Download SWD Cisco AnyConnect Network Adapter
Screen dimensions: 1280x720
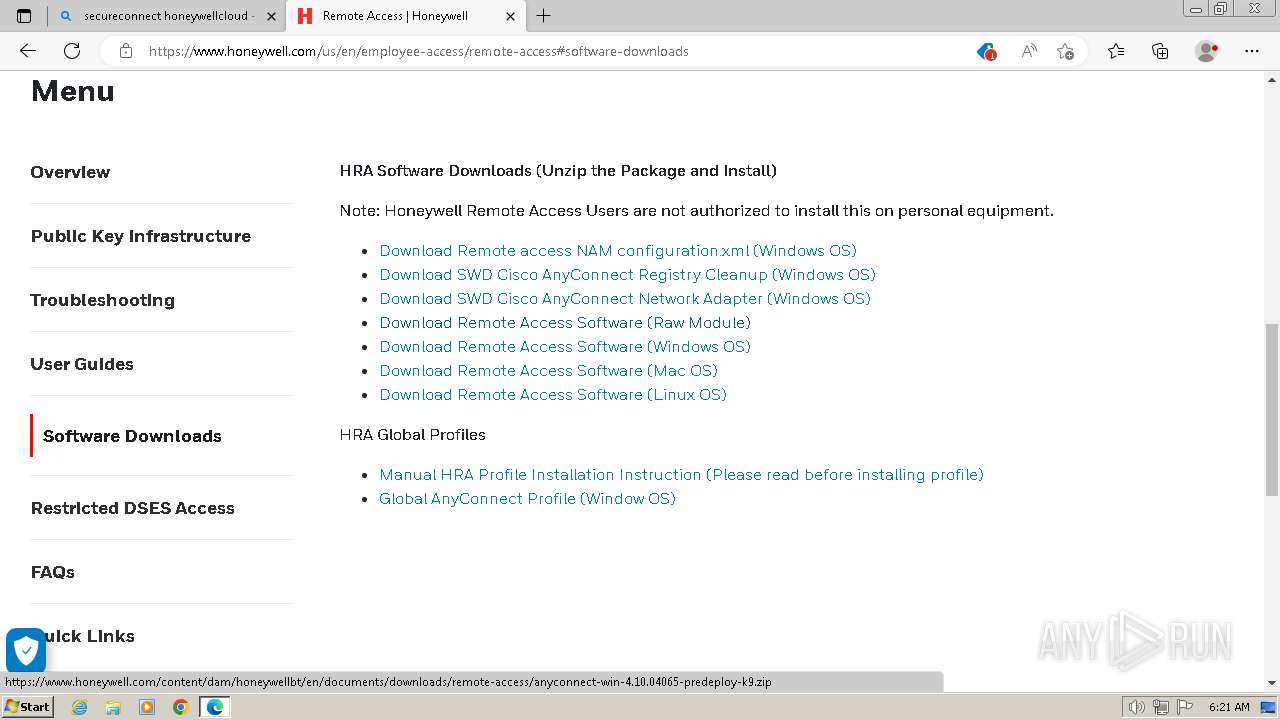click(625, 299)
